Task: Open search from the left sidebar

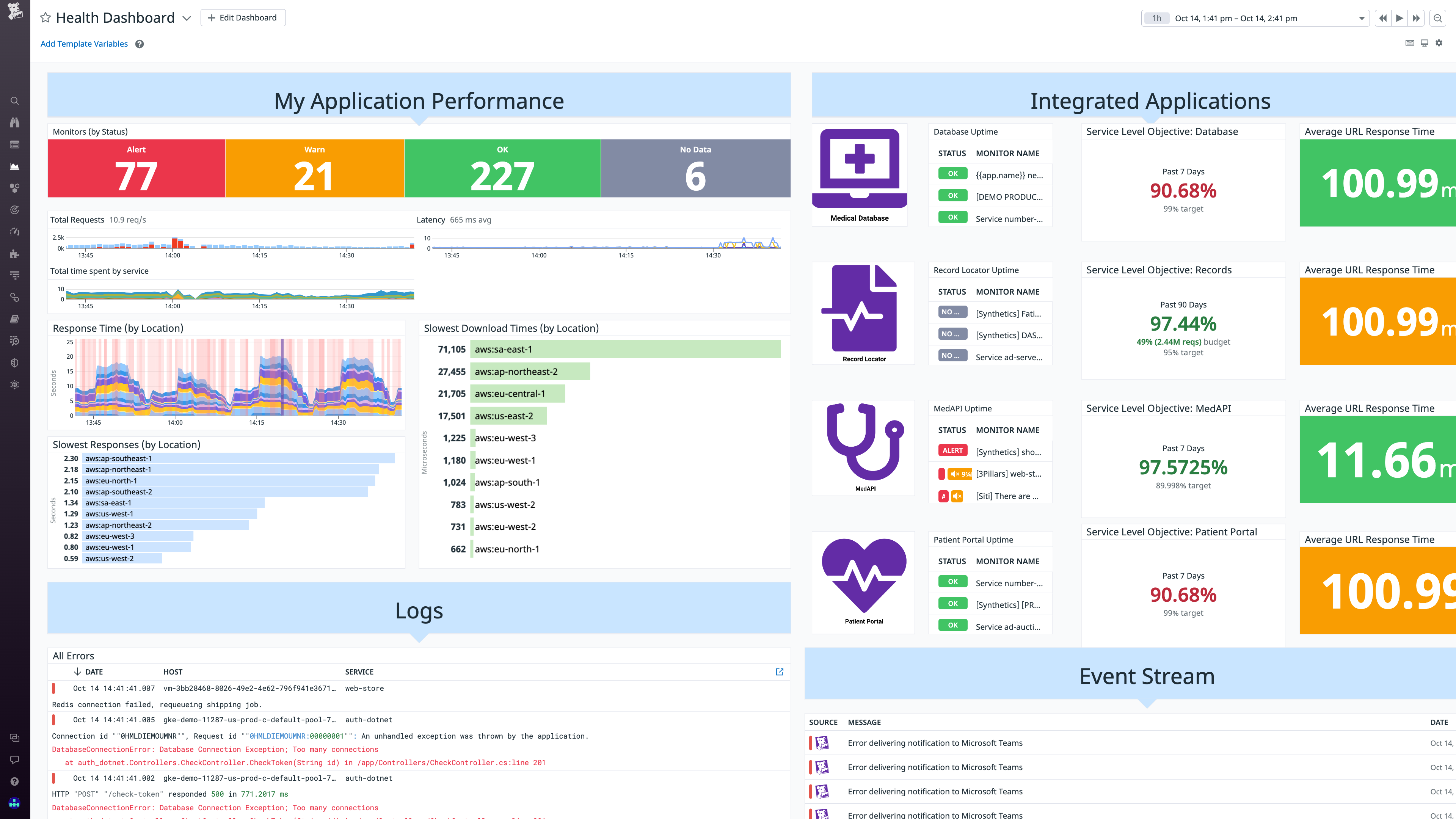Action: point(15,100)
